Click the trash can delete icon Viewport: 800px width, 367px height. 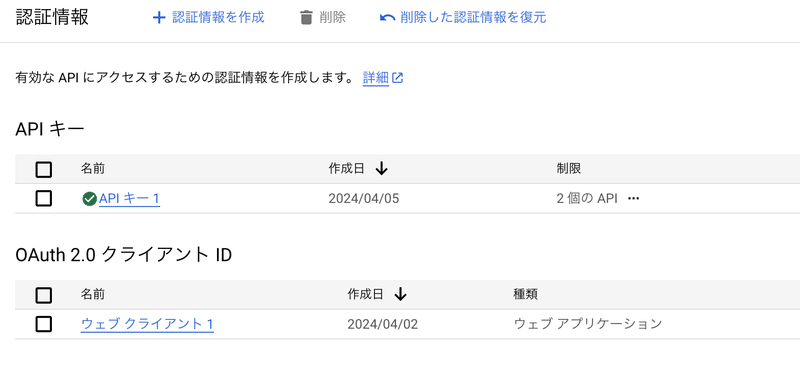point(306,18)
